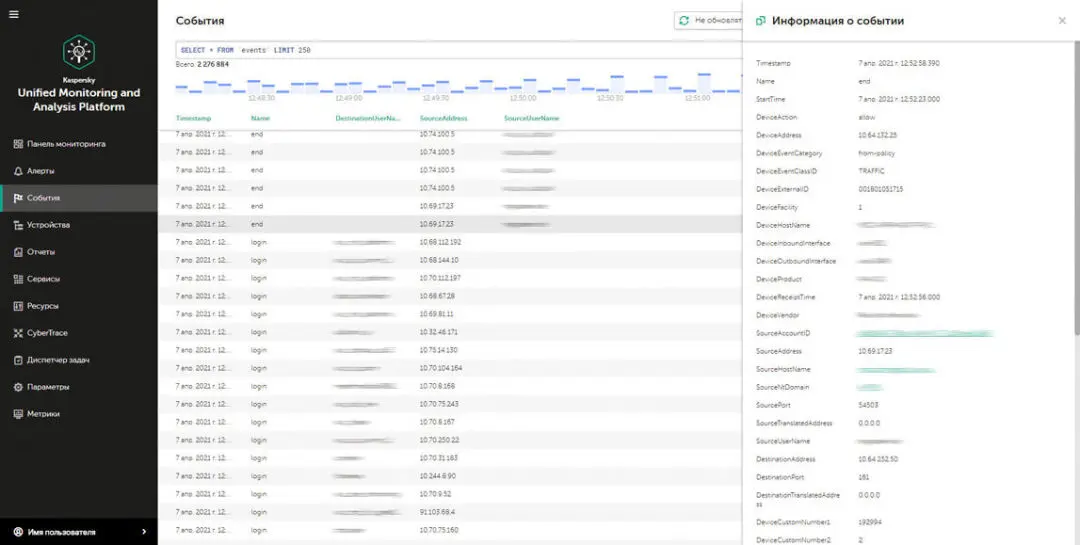Sort by Name column header

tap(260, 119)
